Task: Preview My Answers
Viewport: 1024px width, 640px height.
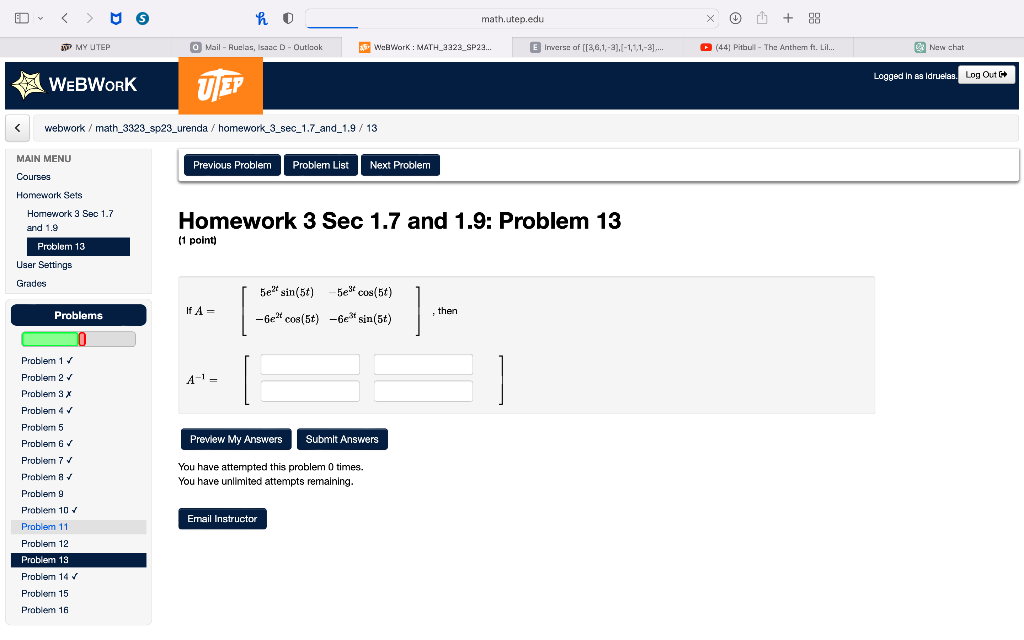Action: [236, 440]
